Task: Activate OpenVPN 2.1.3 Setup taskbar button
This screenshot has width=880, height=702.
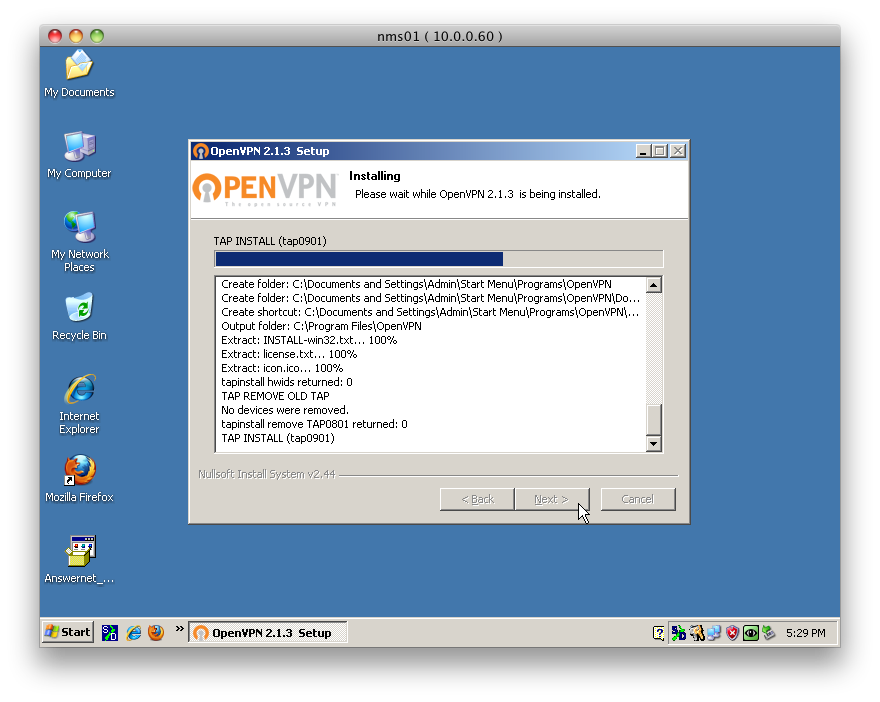Action: (268, 633)
